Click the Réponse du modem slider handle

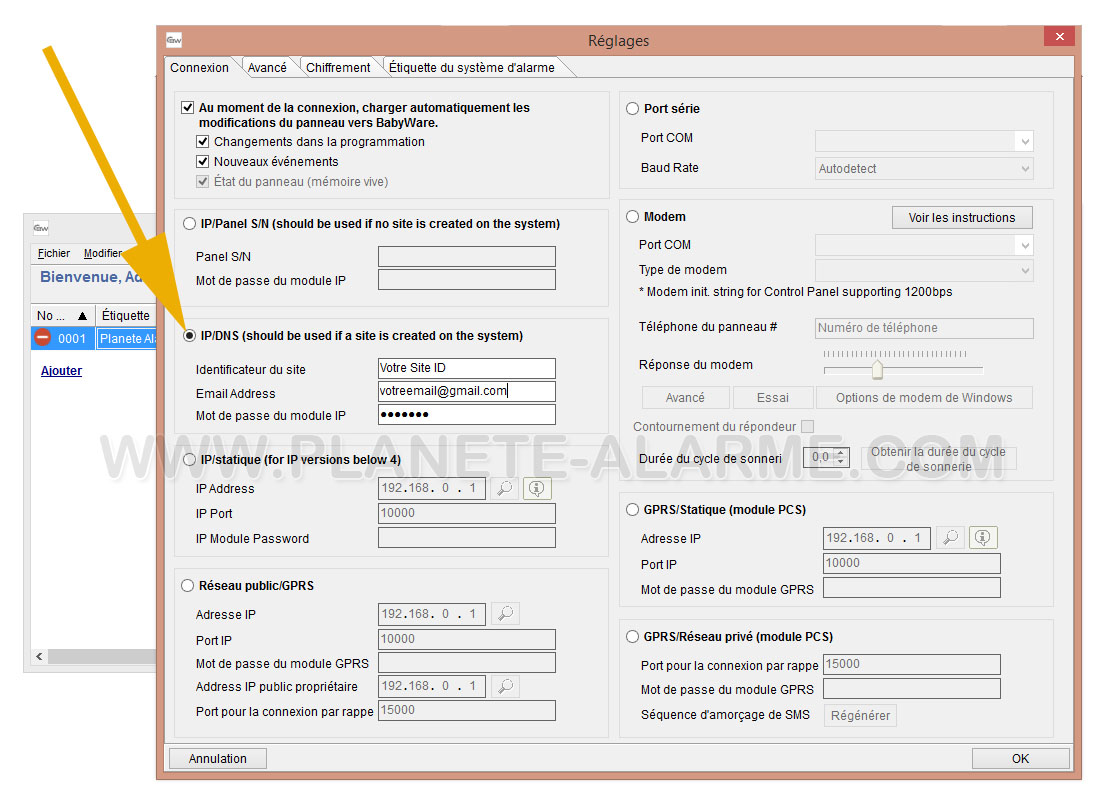pos(877,369)
